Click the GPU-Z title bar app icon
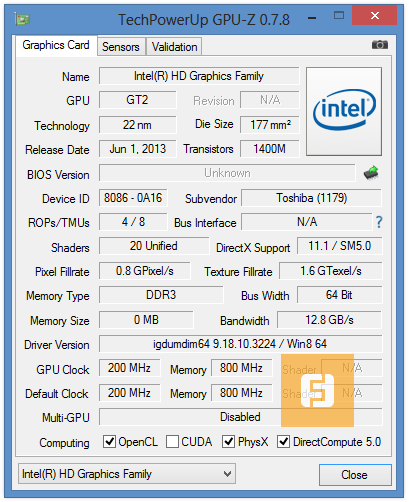 [22, 20]
